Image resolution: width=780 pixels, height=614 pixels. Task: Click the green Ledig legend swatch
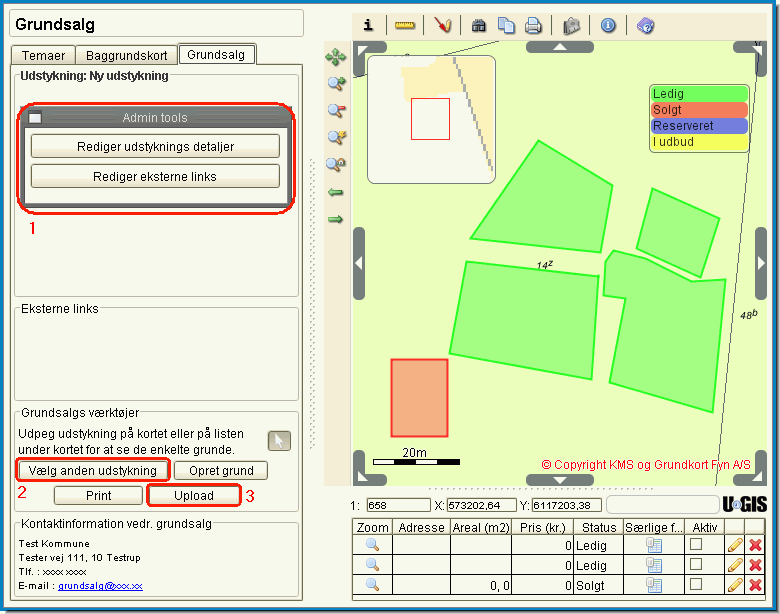click(x=699, y=94)
